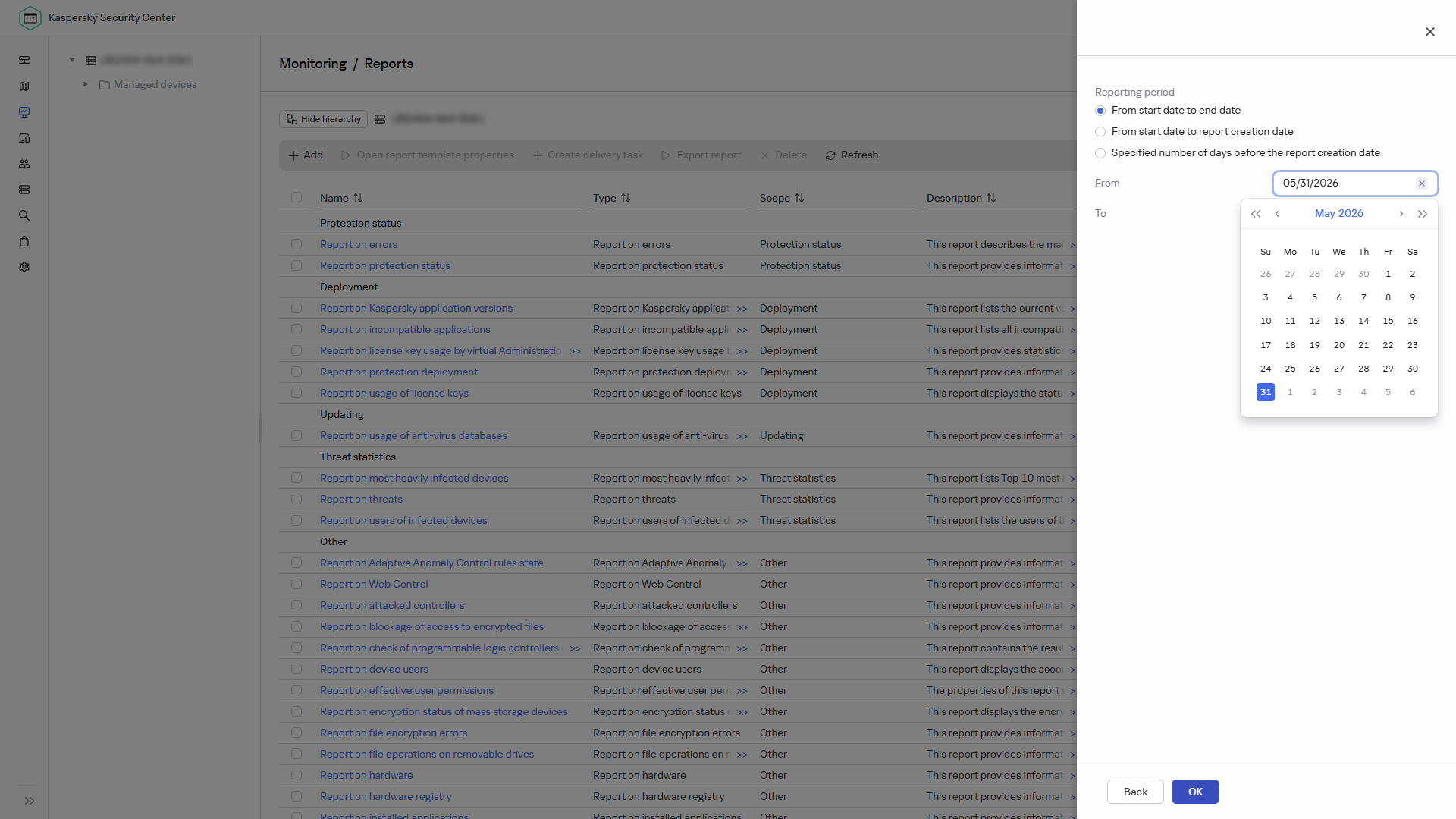Open 'Report on Web Control' link
The width and height of the screenshot is (1456, 819).
[374, 584]
